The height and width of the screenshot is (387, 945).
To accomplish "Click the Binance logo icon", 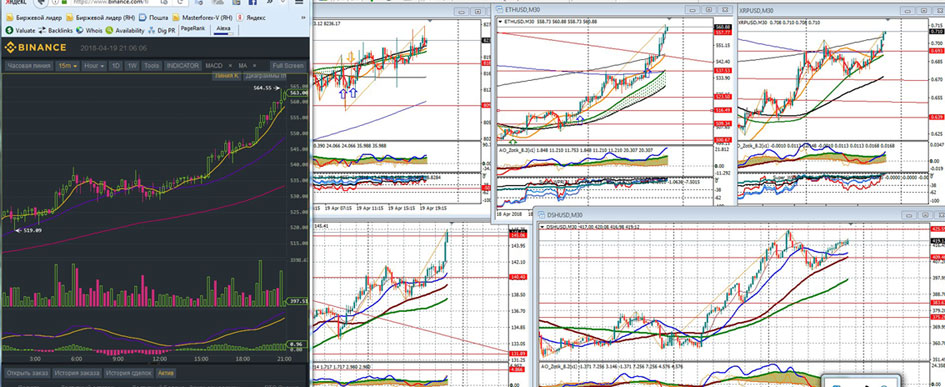I will click(x=10, y=47).
